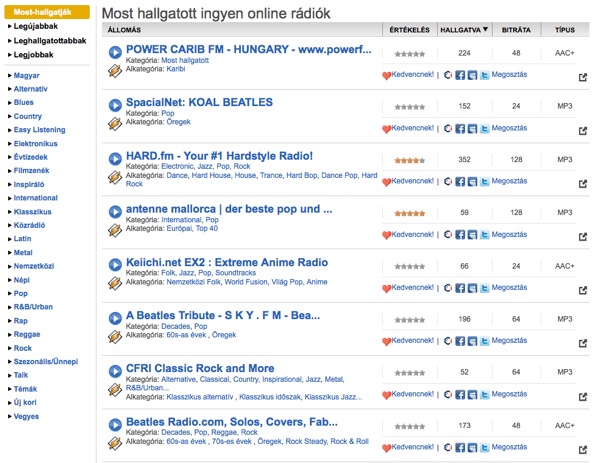Open KOAL BEATLES in popup window

tap(582, 131)
